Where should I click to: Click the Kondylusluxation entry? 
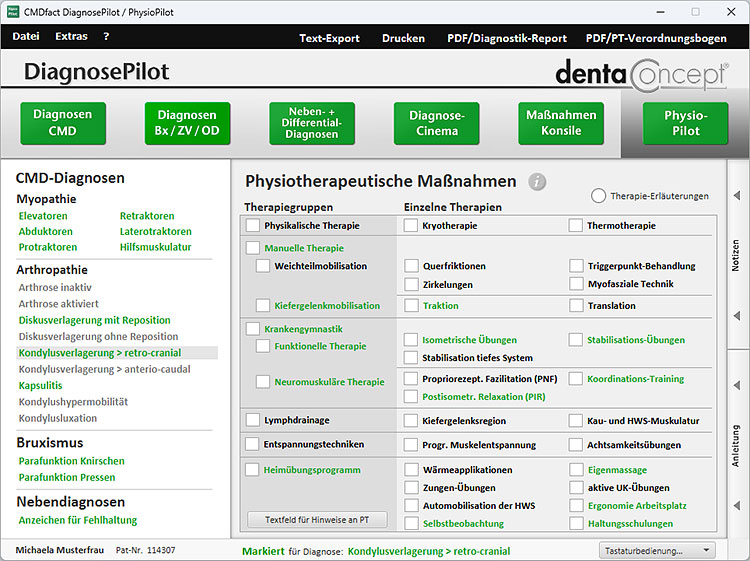tap(57, 418)
